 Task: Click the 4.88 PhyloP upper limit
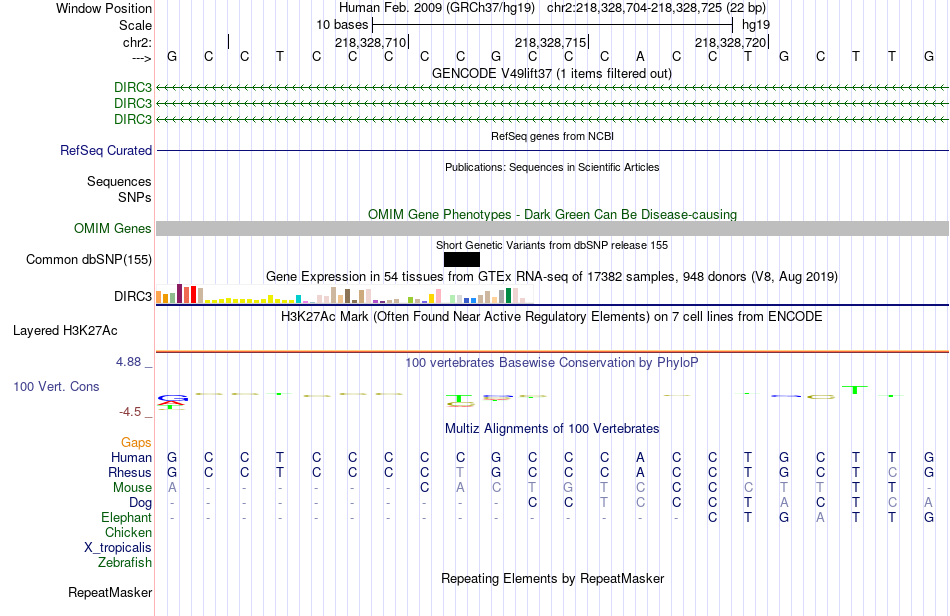coord(128,362)
